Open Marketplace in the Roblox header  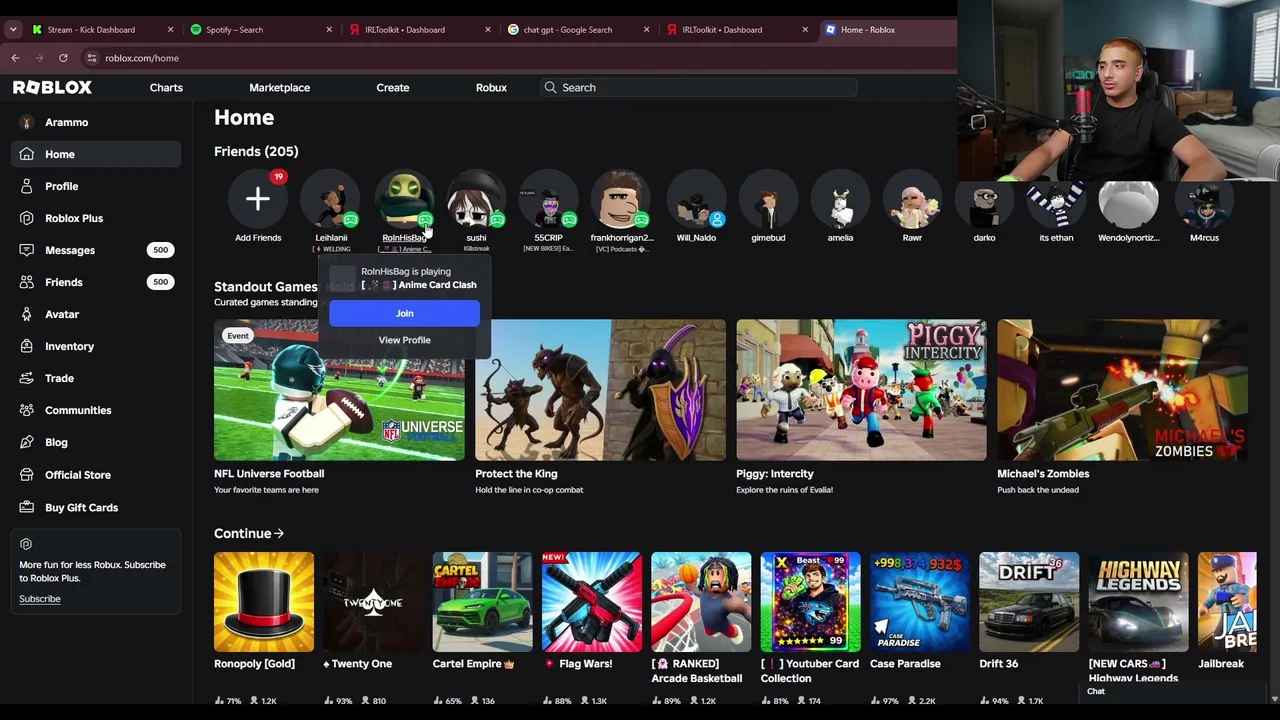pos(279,88)
